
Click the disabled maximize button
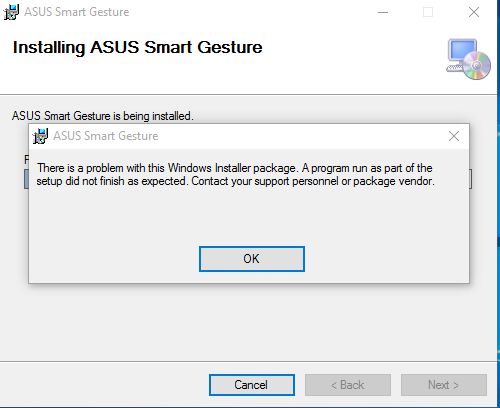coord(428,12)
